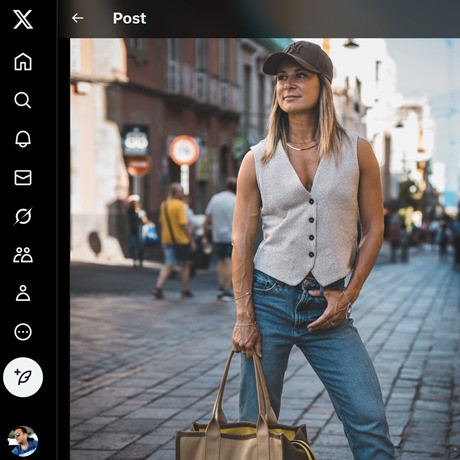Open the woman's photo in viewer

(265, 249)
